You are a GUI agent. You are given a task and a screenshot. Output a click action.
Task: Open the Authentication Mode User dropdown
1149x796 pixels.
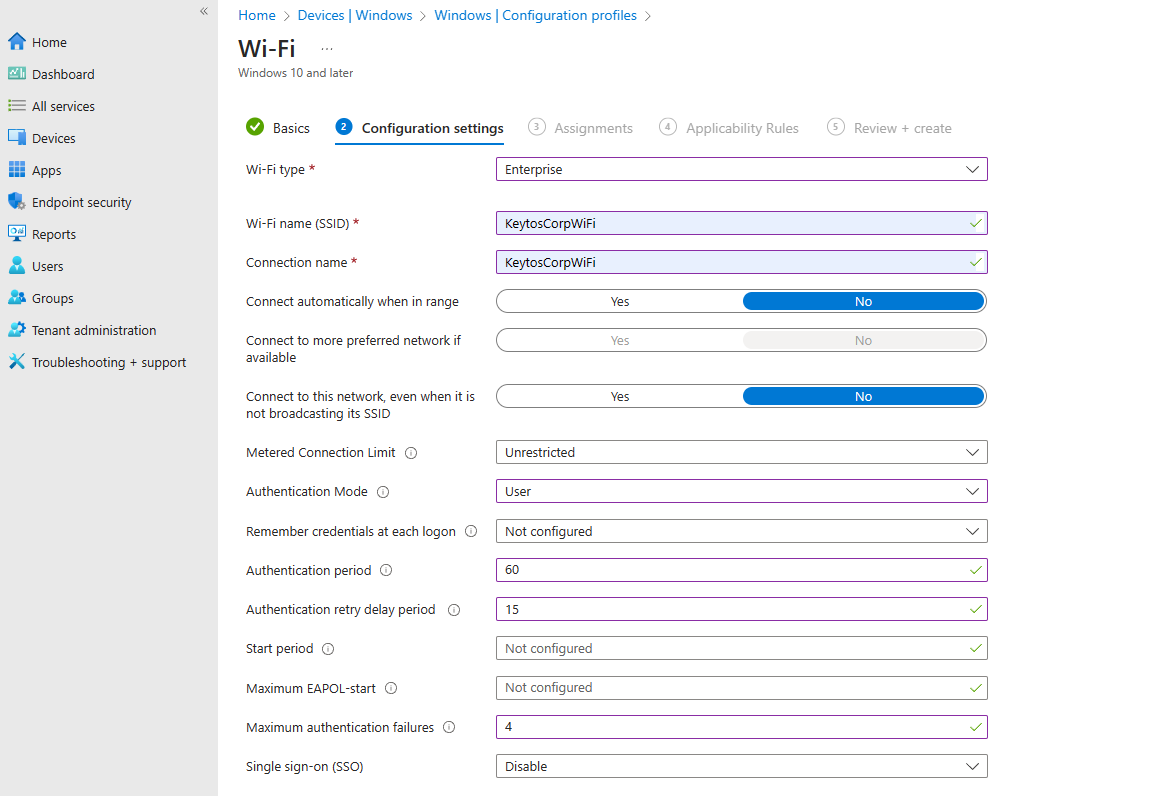click(742, 491)
